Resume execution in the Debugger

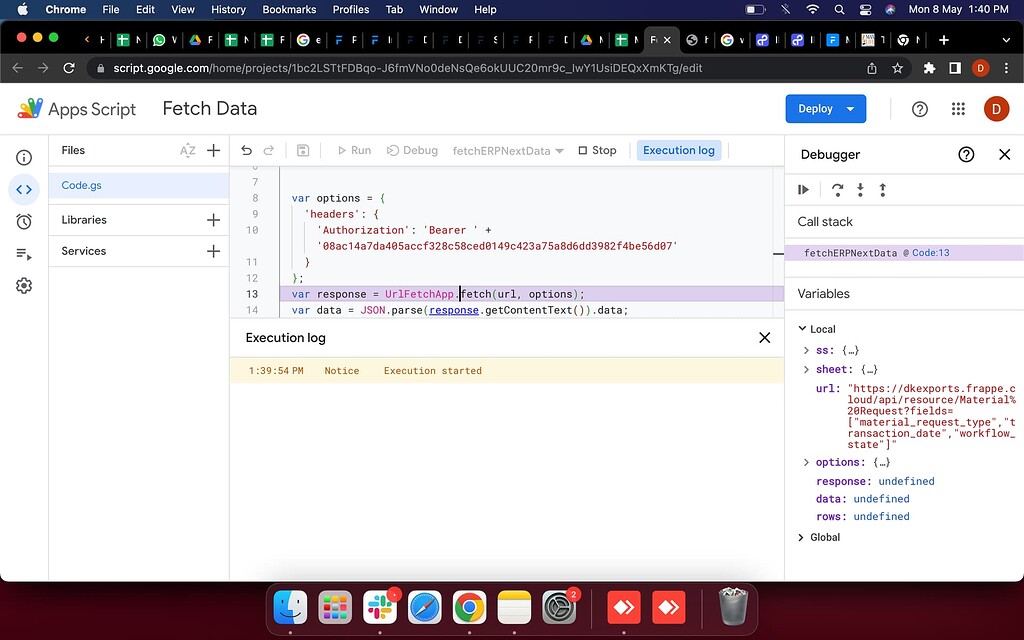click(x=803, y=189)
